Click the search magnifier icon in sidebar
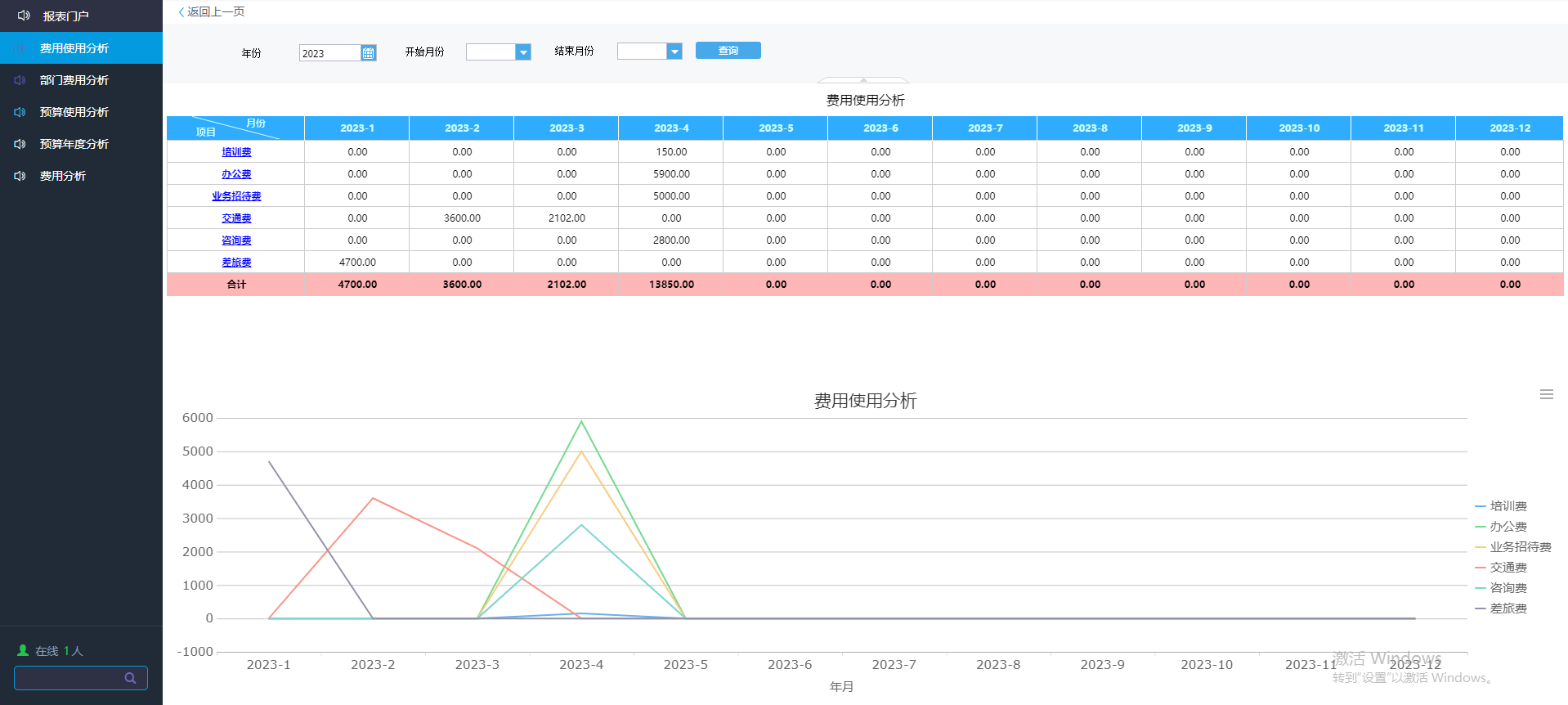Screen dimensions: 1568x705 130,678
